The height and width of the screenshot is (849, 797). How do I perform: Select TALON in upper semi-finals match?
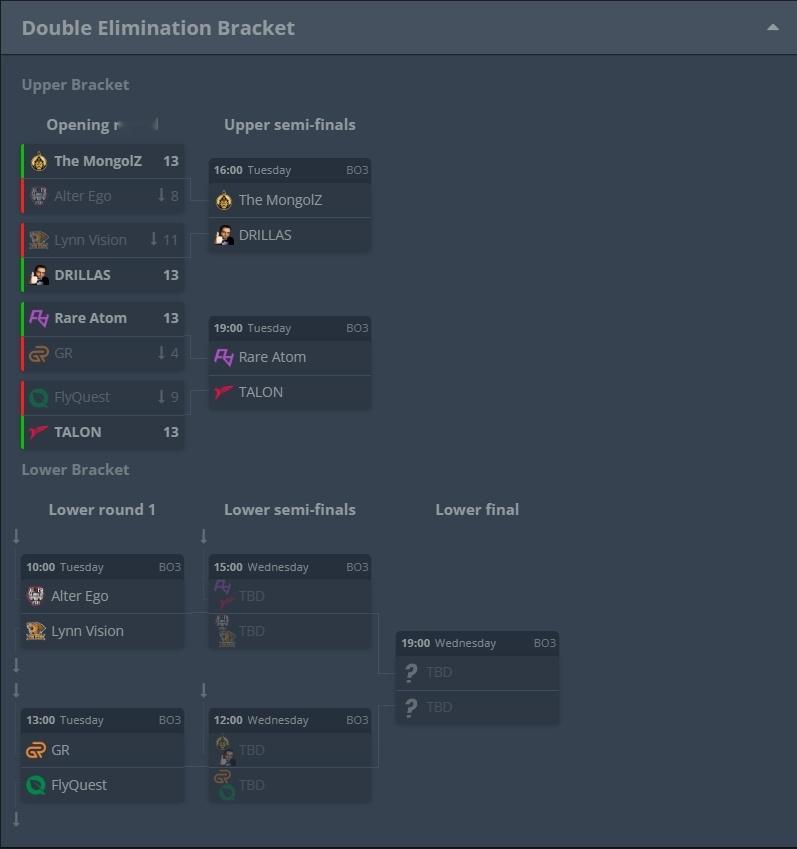point(290,393)
